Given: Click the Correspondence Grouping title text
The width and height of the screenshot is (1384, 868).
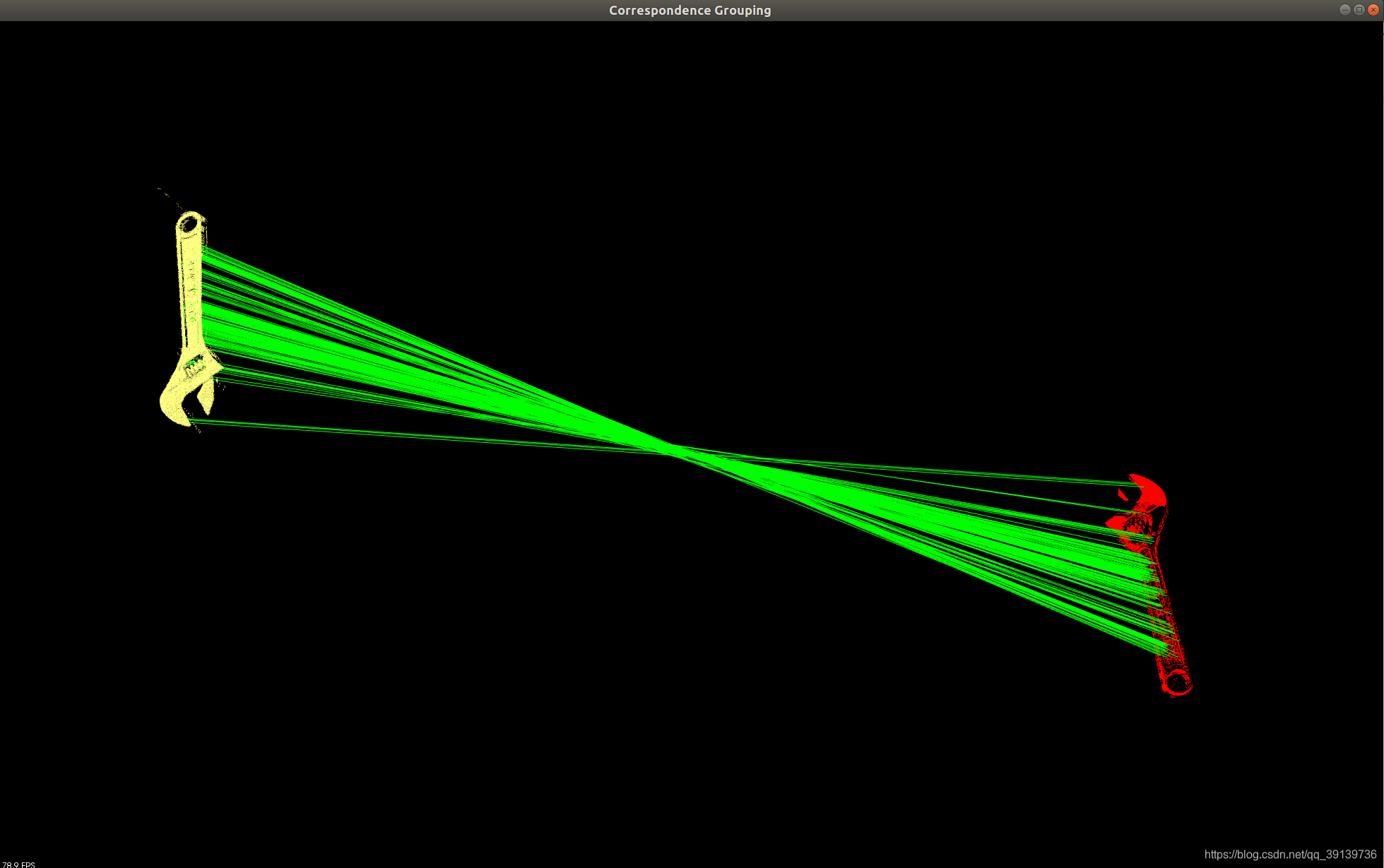Looking at the screenshot, I should pyautogui.click(x=690, y=10).
